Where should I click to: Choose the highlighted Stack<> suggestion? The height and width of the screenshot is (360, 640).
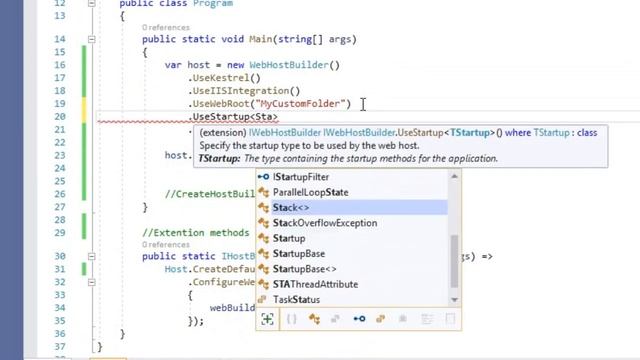click(x=352, y=208)
